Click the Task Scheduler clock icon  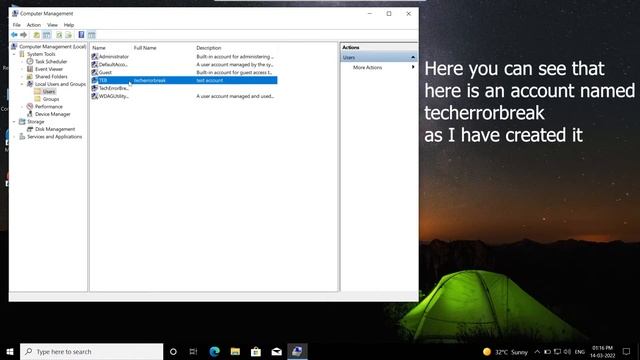[x=30, y=62]
